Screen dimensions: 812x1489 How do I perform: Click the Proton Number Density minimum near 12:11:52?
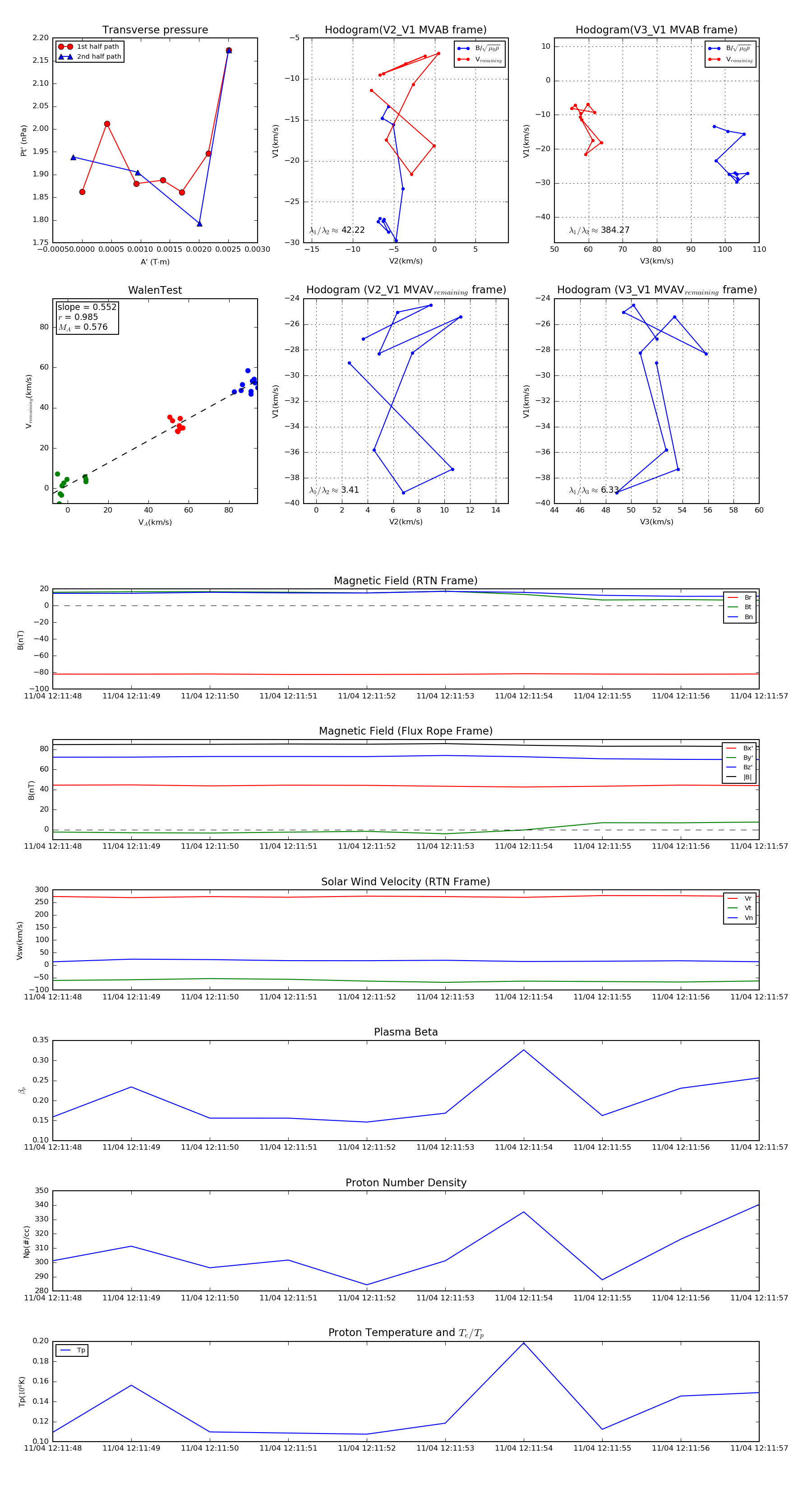[x=366, y=1285]
